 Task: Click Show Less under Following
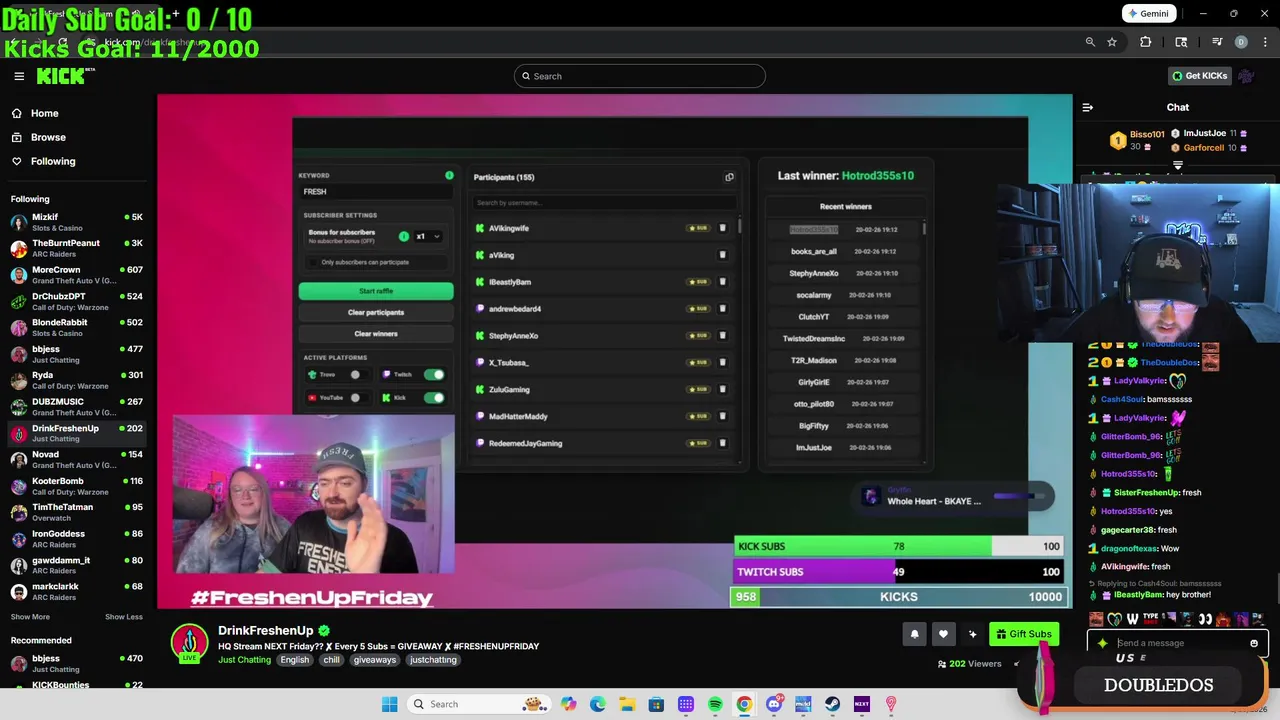tap(124, 617)
